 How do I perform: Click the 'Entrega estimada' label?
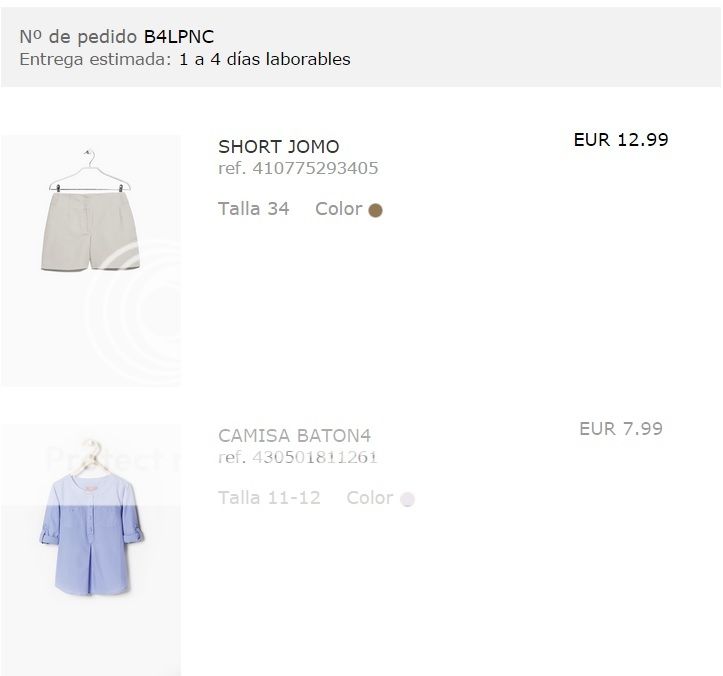[96, 59]
